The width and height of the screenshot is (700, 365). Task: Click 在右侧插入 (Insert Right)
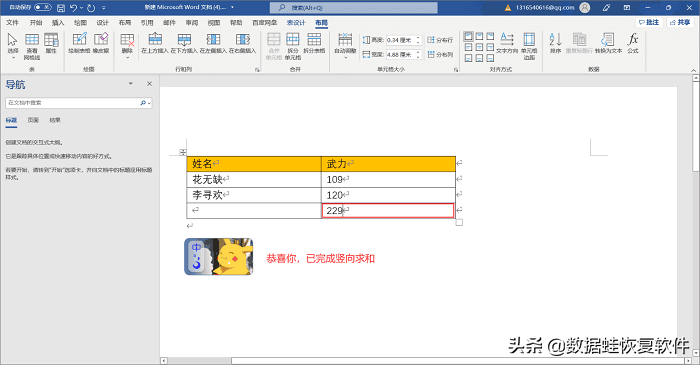point(242,43)
